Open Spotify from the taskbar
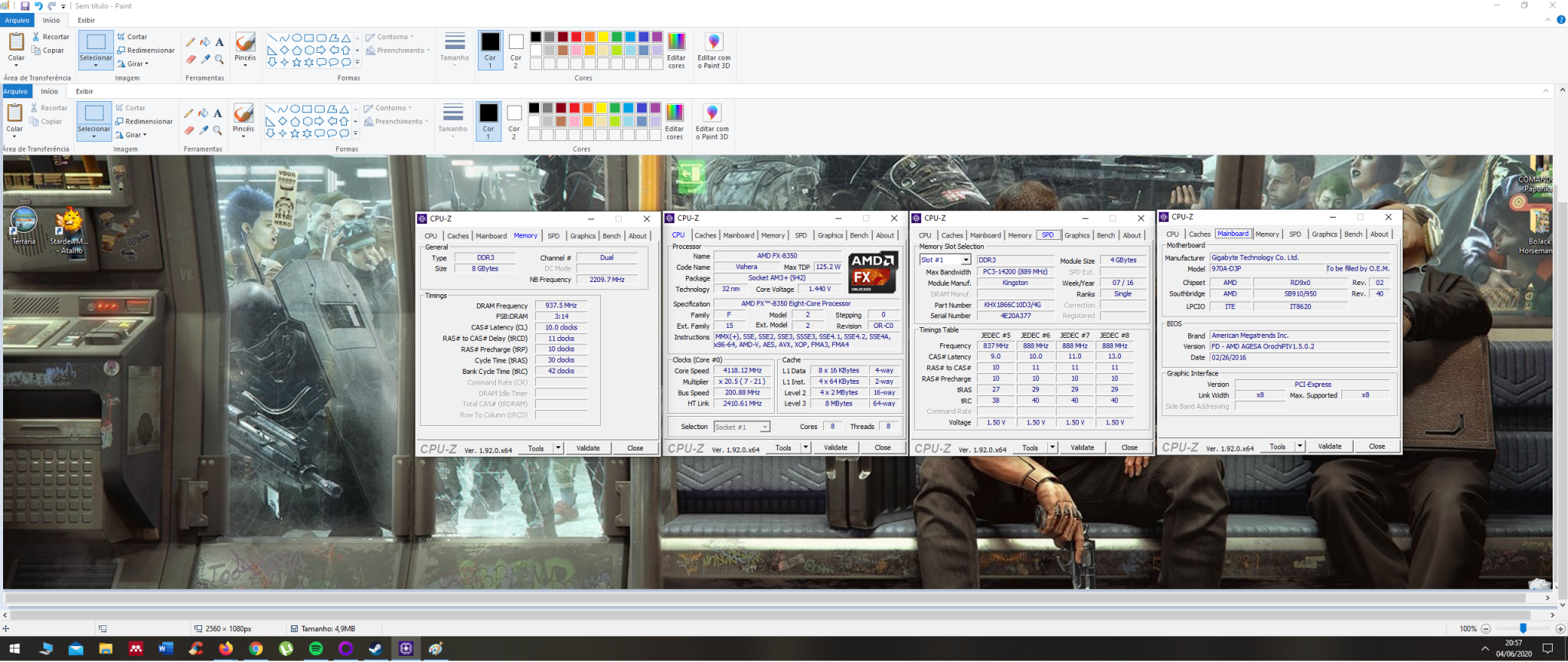This screenshot has width=1568, height=662. point(315,649)
